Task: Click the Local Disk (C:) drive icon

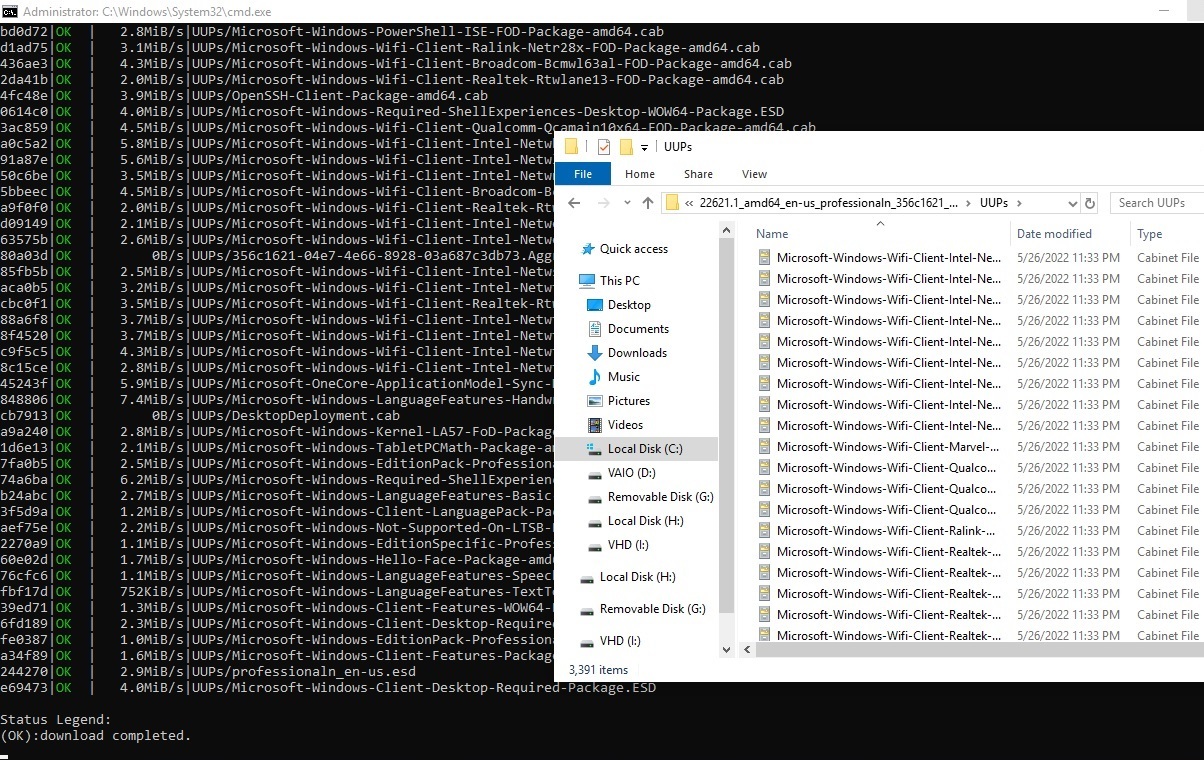Action: [595, 449]
